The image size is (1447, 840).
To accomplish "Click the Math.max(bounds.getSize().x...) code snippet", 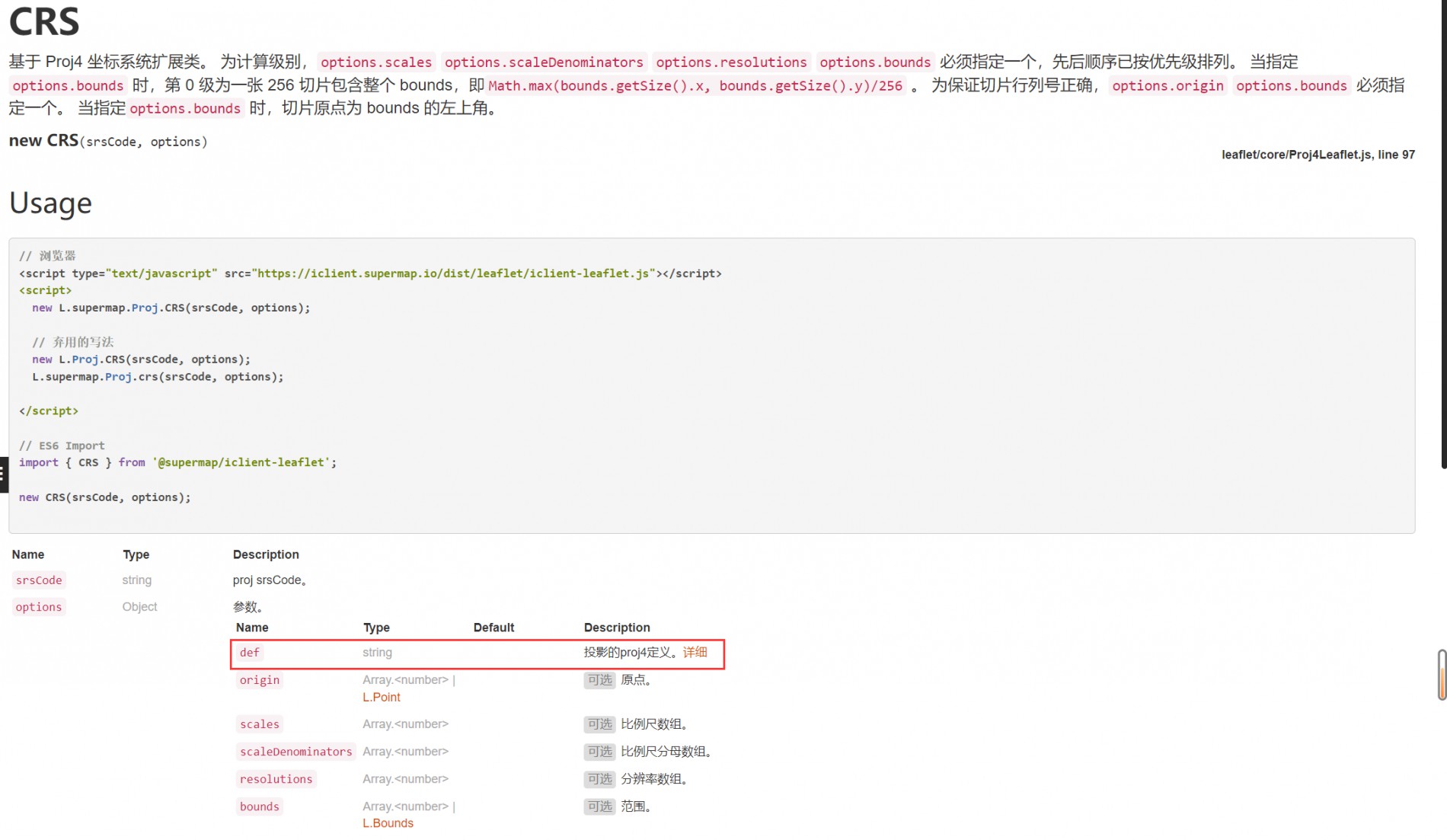I will point(695,85).
